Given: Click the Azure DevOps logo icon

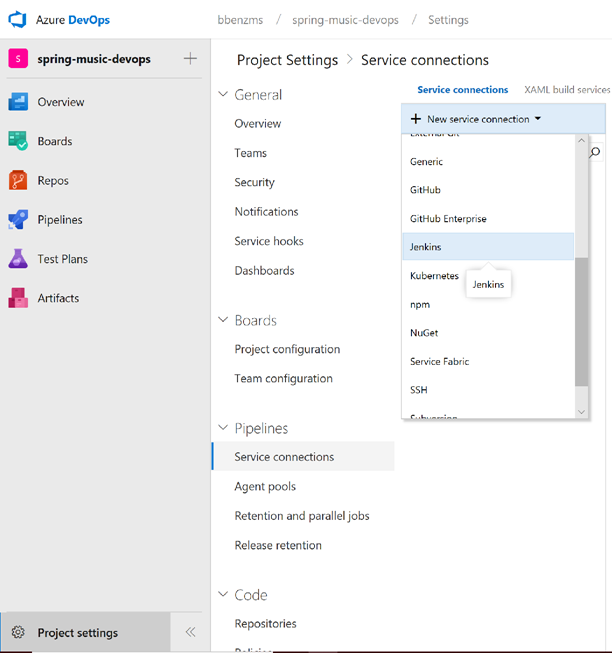Looking at the screenshot, I should pyautogui.click(x=17, y=20).
